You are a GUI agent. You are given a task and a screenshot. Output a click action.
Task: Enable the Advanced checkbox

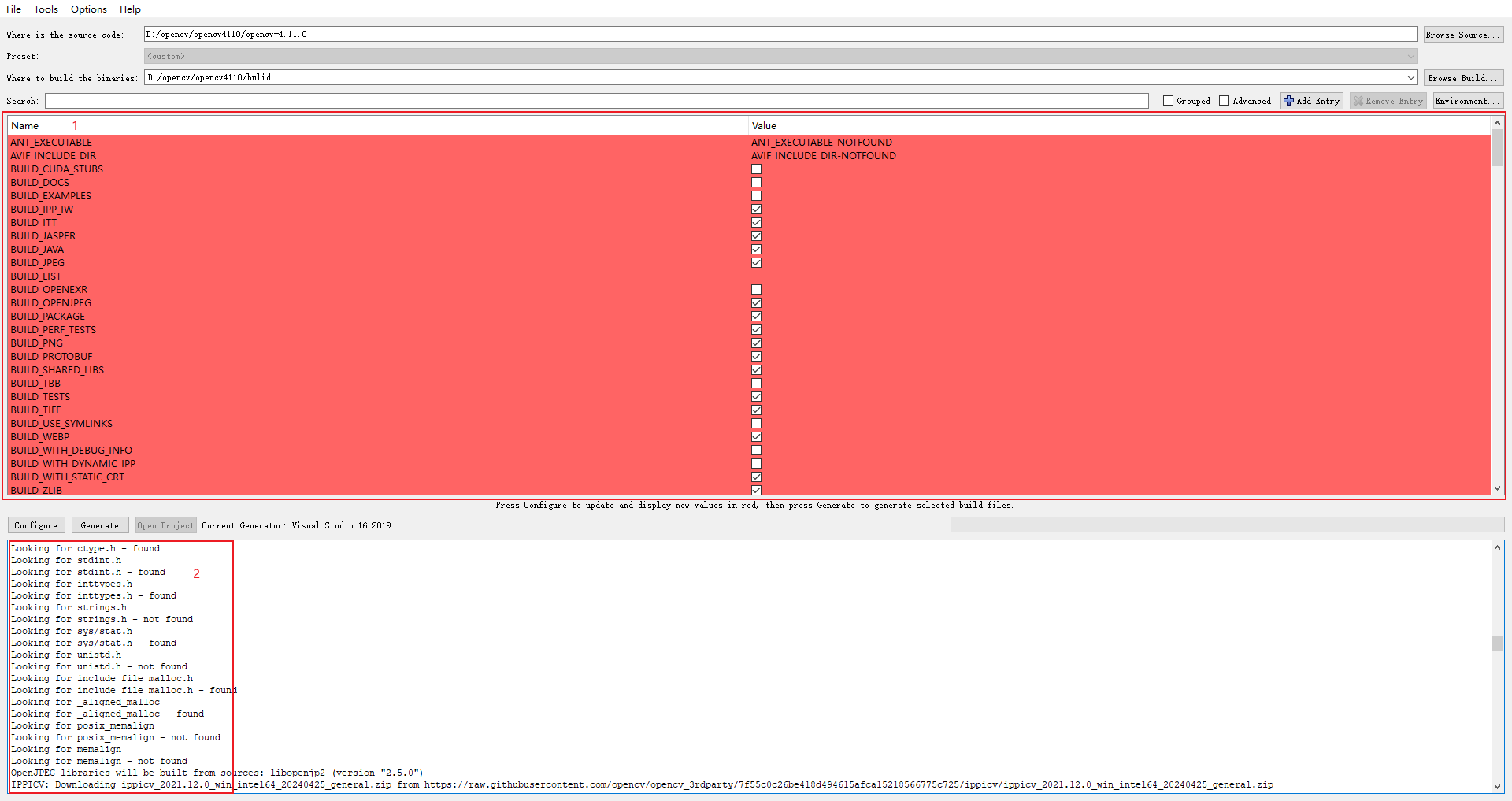tap(1225, 100)
